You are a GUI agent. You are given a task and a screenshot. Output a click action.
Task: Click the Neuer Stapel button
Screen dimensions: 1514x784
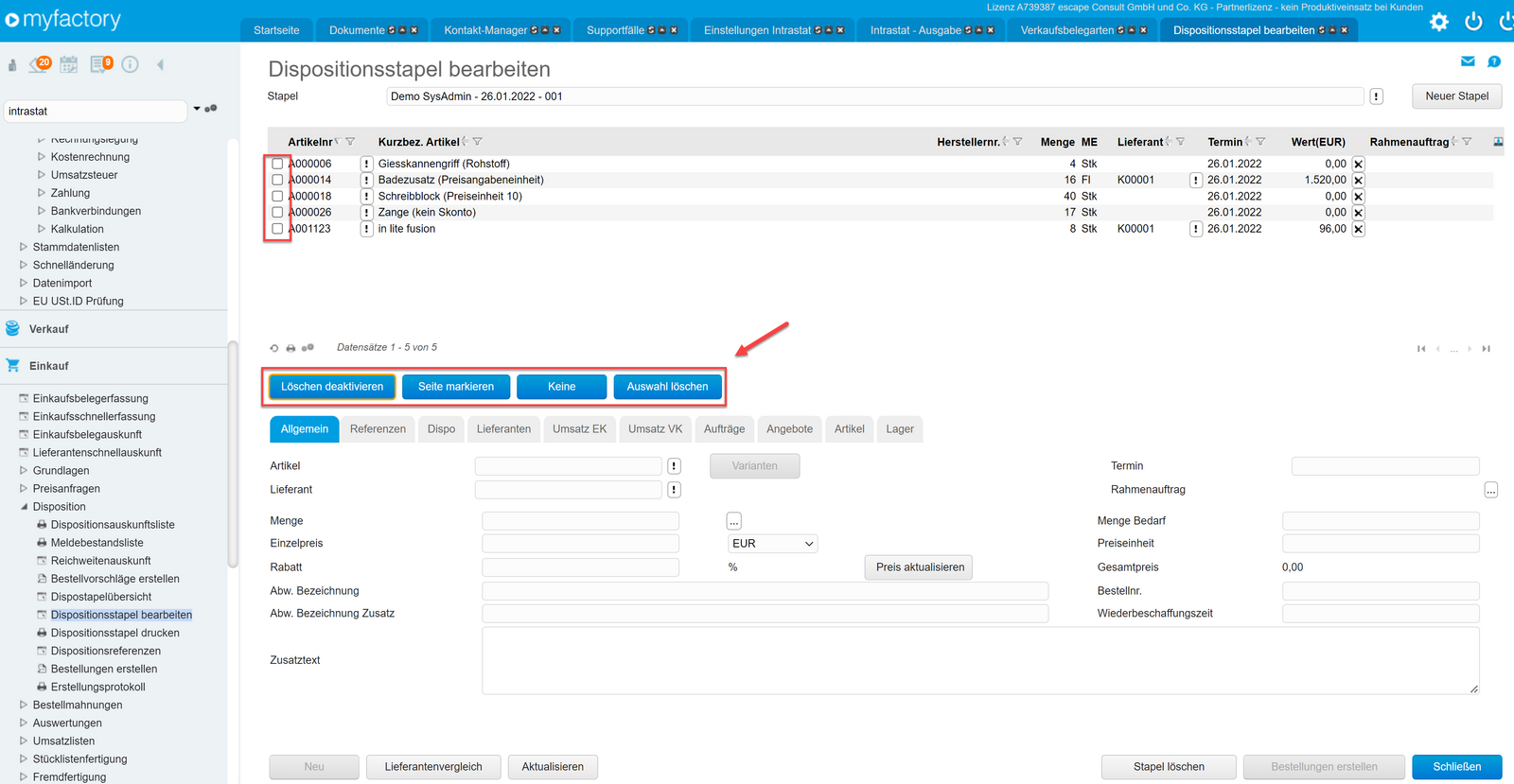point(1457,96)
